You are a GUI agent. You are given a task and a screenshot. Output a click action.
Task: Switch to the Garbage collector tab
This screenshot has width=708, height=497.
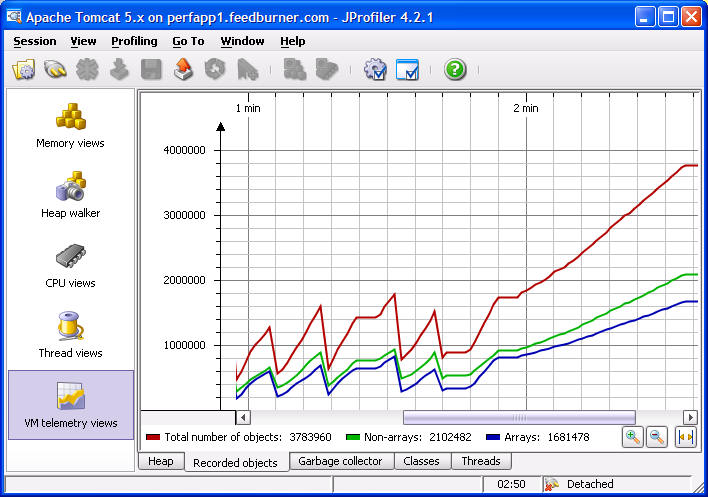(x=340, y=461)
